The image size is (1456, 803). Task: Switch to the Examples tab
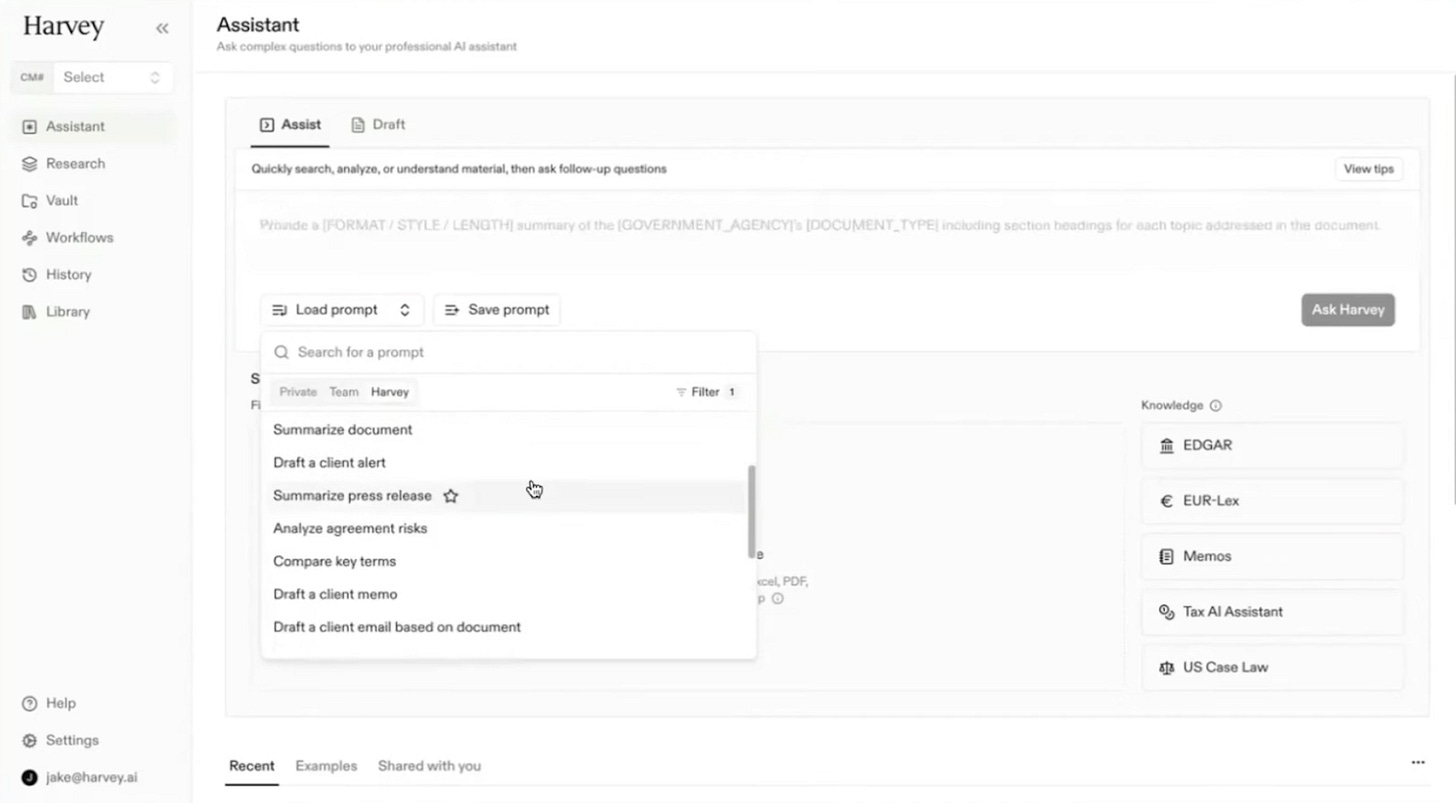coord(326,766)
